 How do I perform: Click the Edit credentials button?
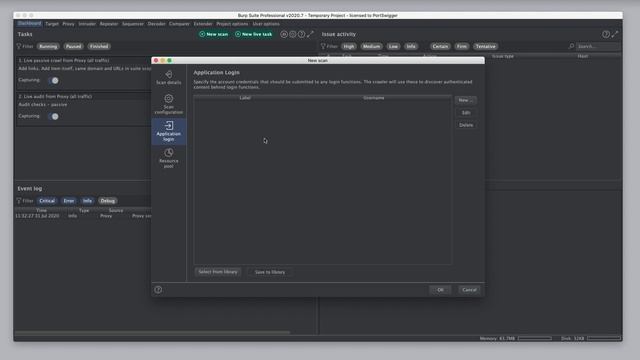pos(466,113)
